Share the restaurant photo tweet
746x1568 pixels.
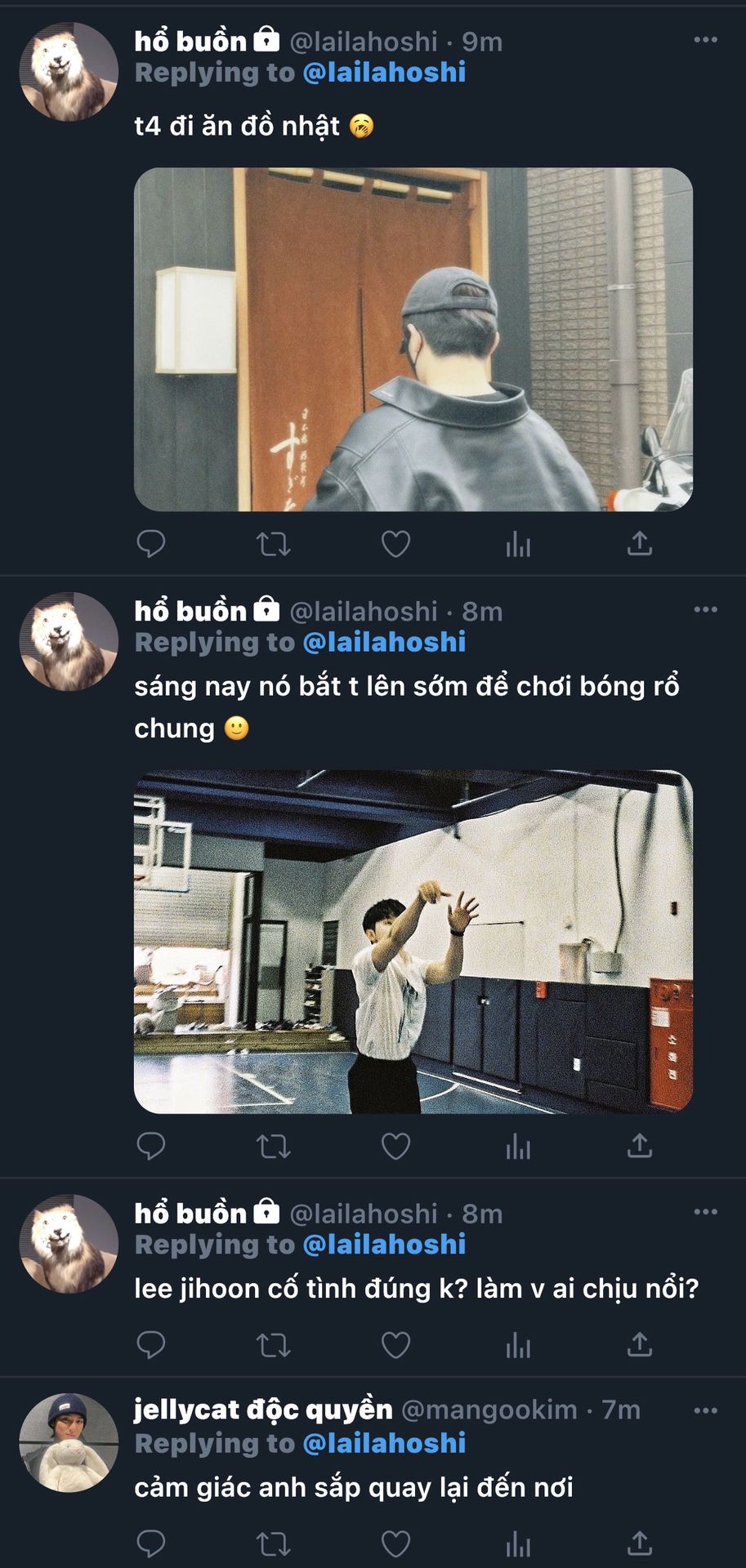(640, 544)
